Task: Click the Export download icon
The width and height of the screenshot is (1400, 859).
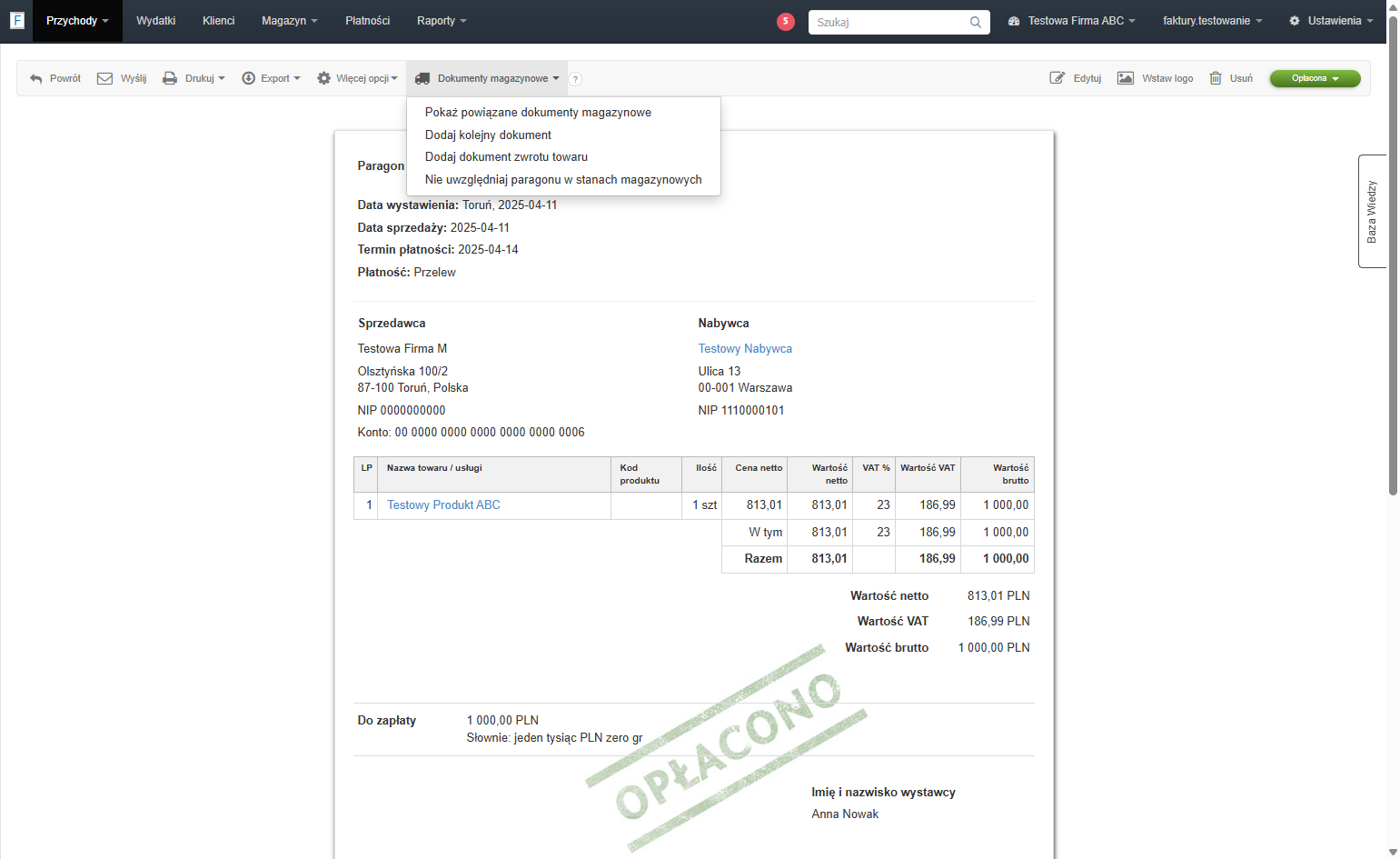Action: pyautogui.click(x=248, y=79)
